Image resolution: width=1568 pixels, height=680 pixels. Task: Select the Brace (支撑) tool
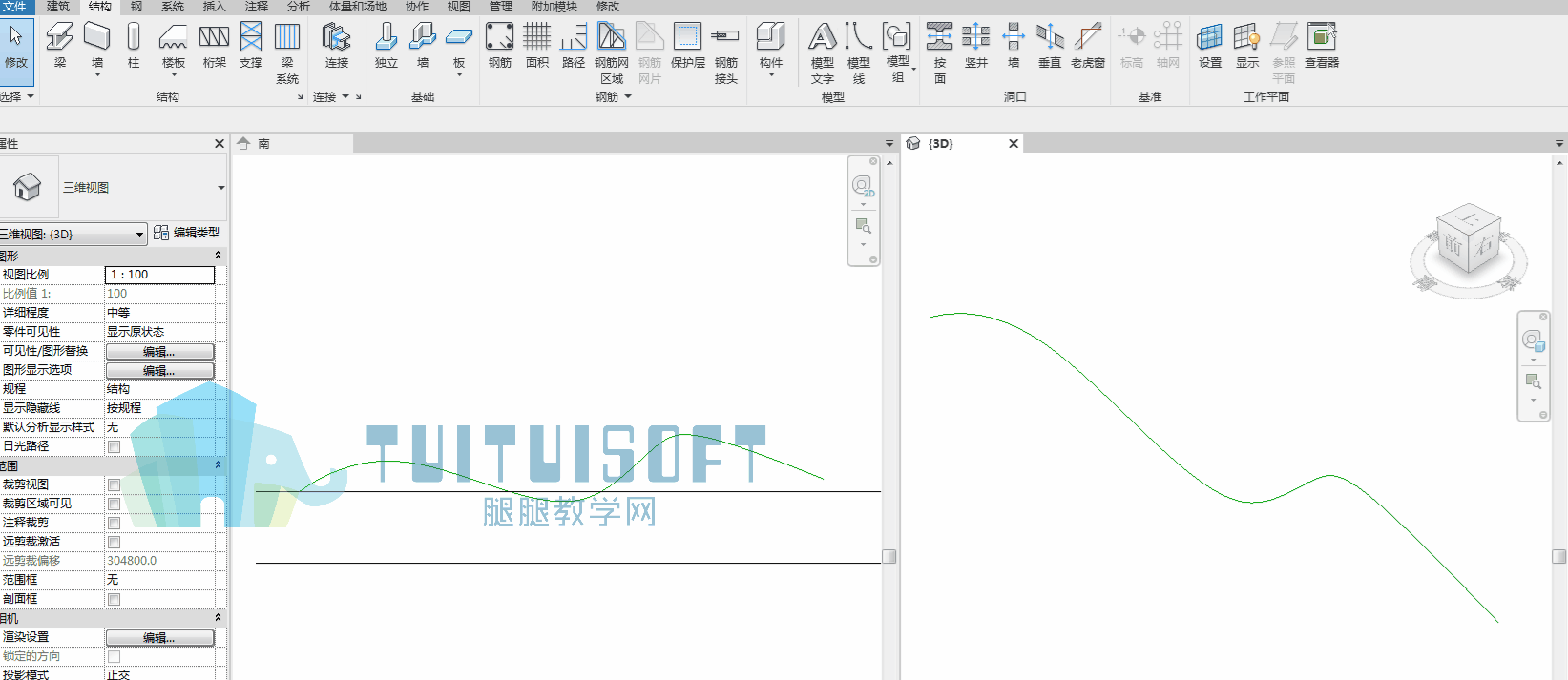(x=251, y=45)
